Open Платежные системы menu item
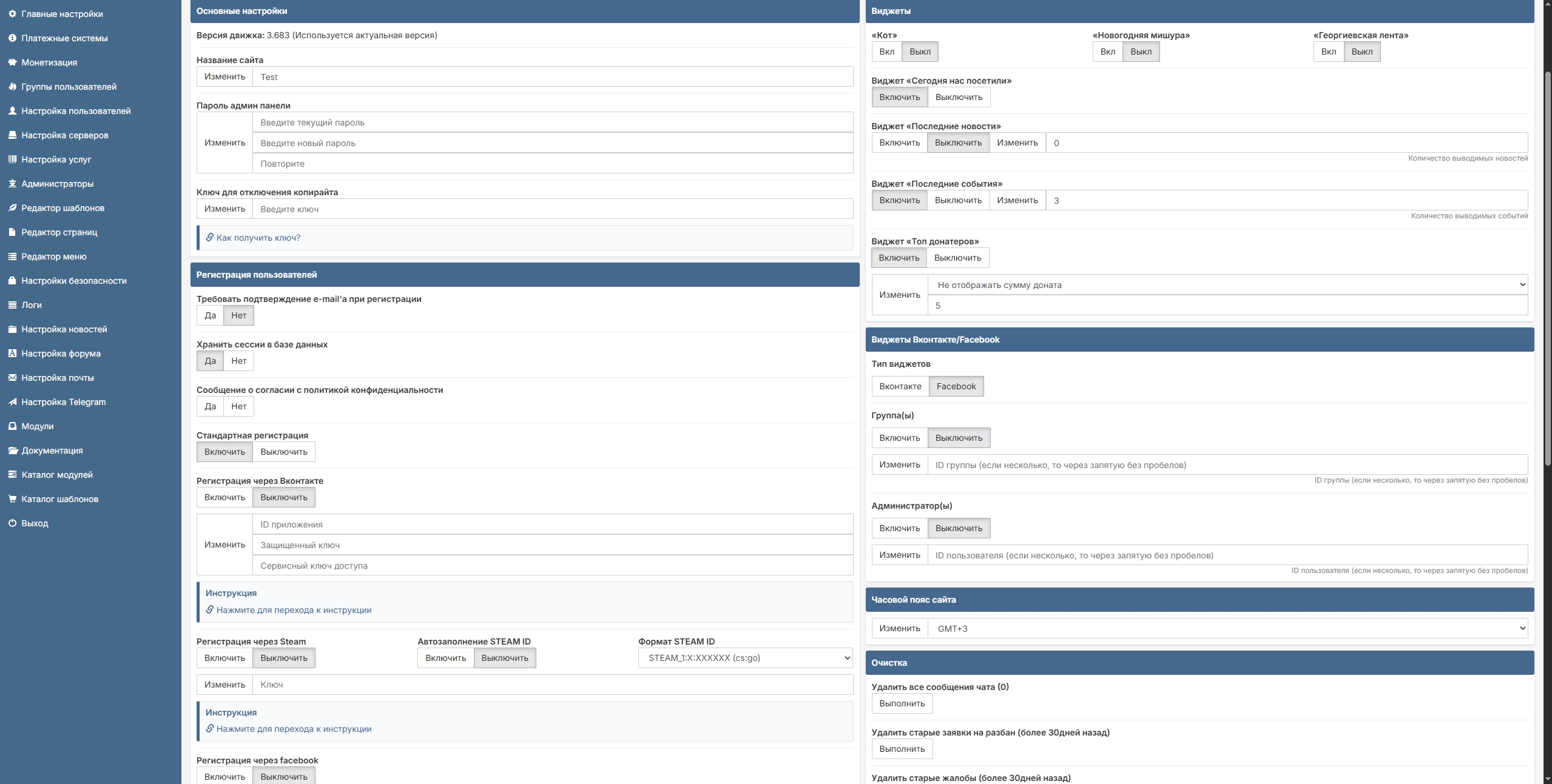Viewport: 1552px width, 784px height. click(64, 38)
